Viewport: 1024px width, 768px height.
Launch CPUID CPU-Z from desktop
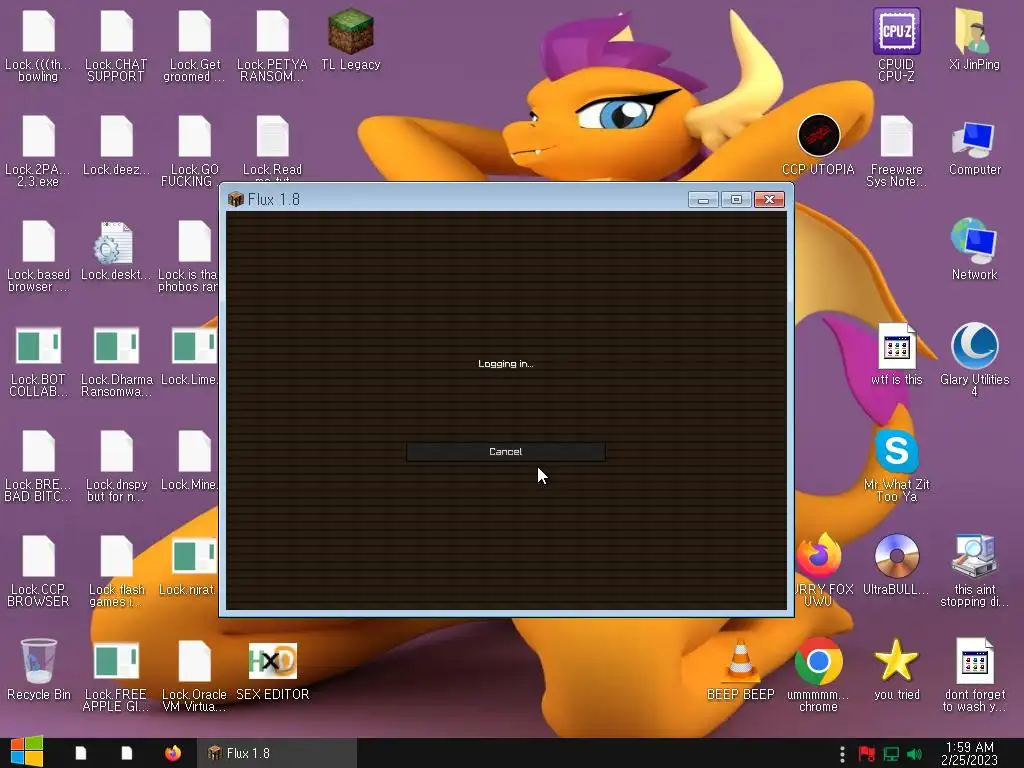pyautogui.click(x=896, y=44)
